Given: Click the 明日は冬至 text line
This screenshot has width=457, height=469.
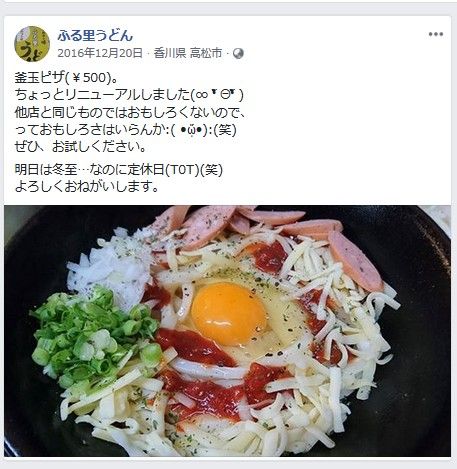Looking at the screenshot, I should (x=119, y=170).
